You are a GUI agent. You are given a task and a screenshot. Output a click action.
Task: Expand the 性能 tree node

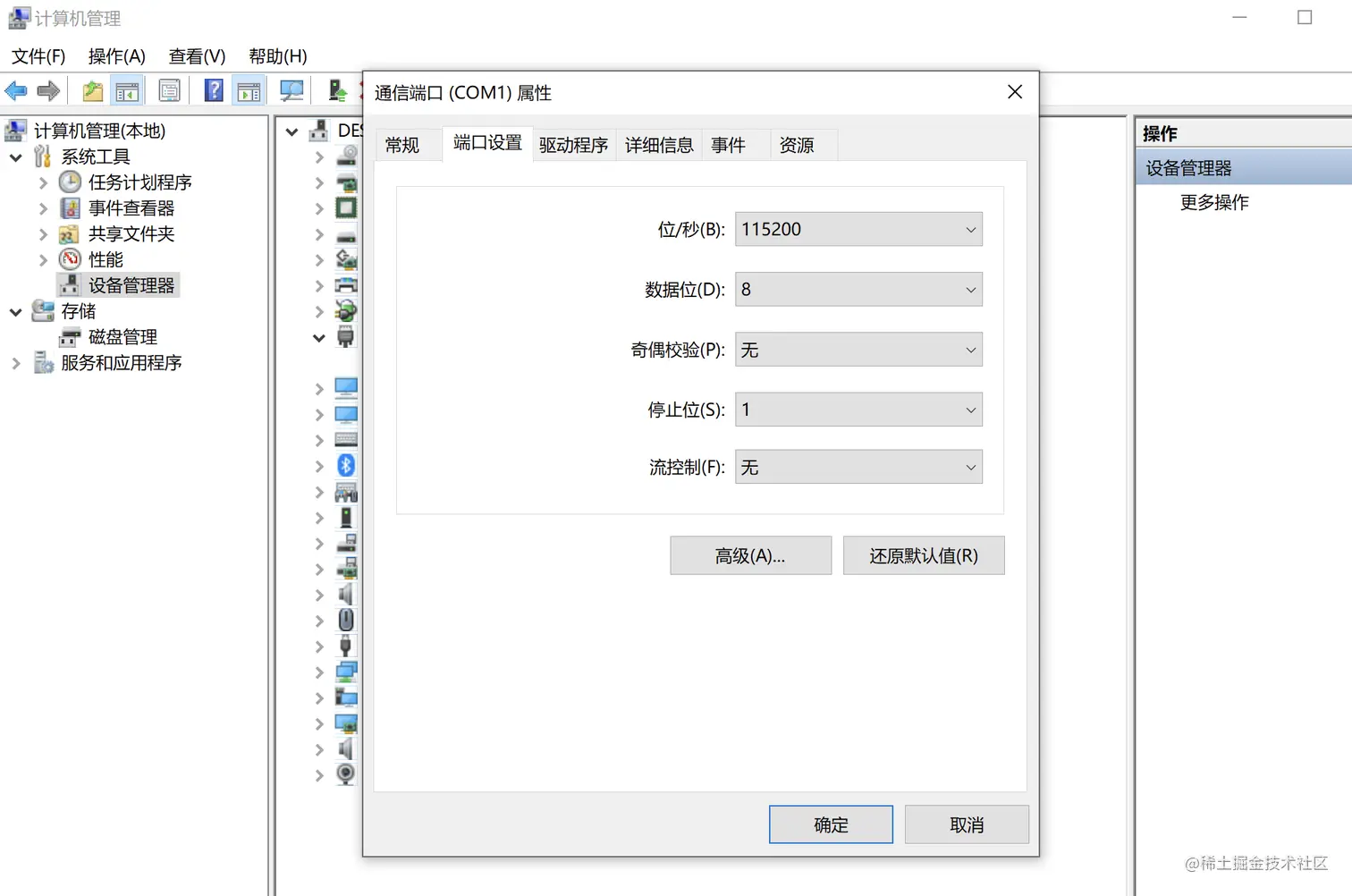point(43,260)
